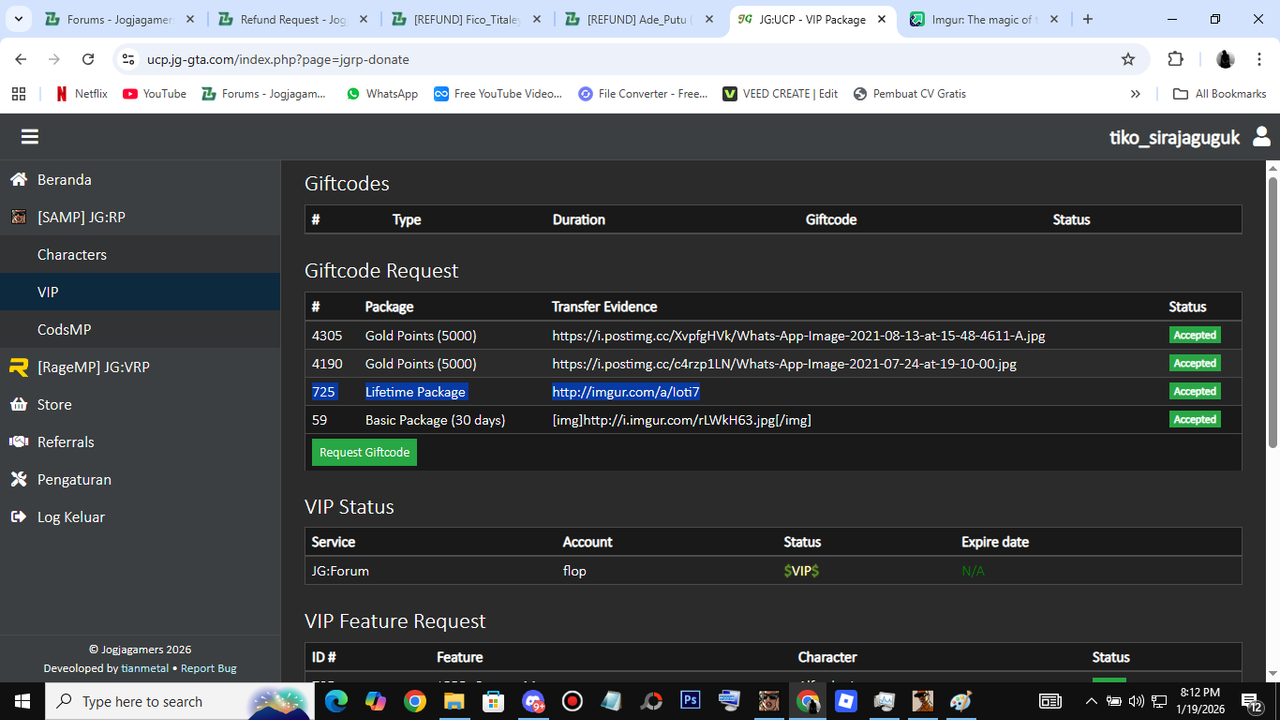This screenshot has width=1280, height=720.
Task: Bookmark this page with star icon
Action: (x=1128, y=59)
